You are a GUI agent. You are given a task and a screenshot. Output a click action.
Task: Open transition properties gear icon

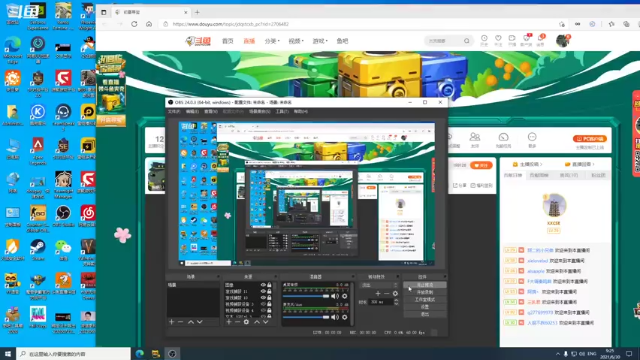[395, 293]
